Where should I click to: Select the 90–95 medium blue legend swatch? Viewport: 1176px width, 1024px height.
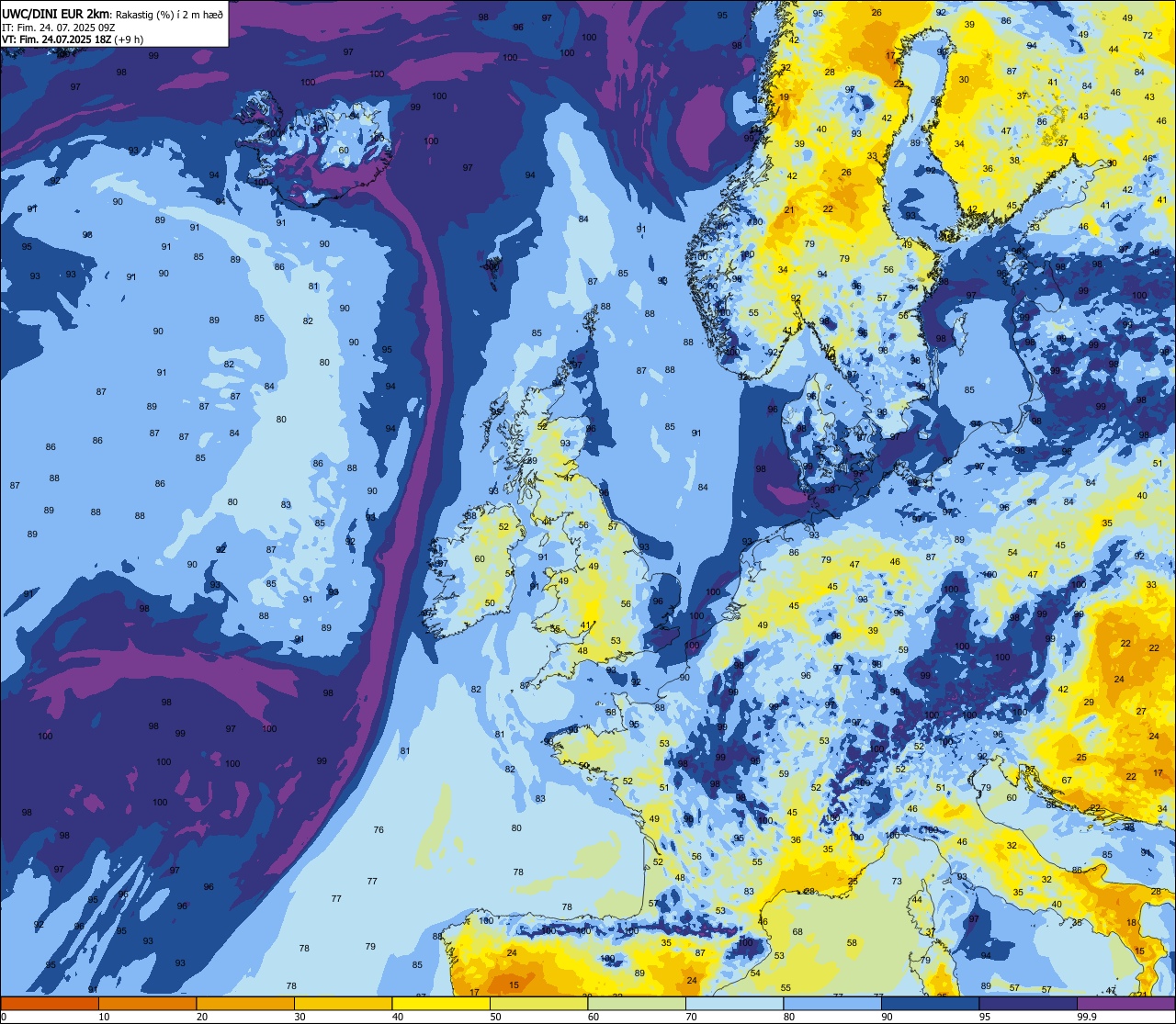point(930,1004)
